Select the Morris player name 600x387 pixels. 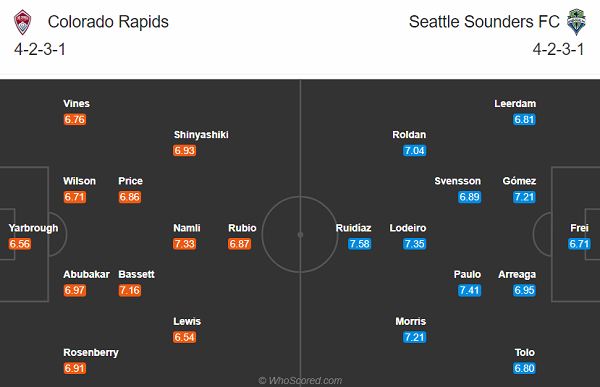[411, 321]
